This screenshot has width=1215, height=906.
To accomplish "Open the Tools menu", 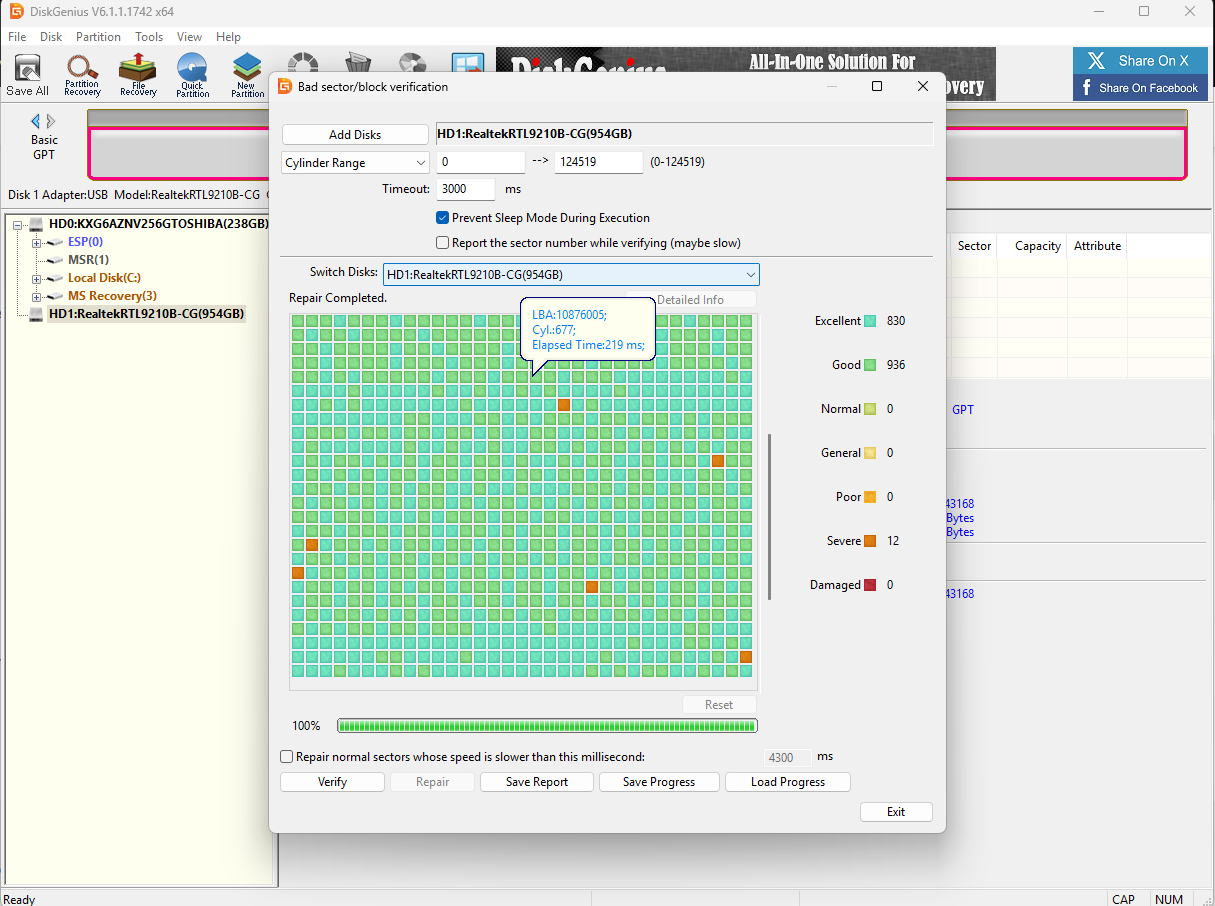I will 149,37.
